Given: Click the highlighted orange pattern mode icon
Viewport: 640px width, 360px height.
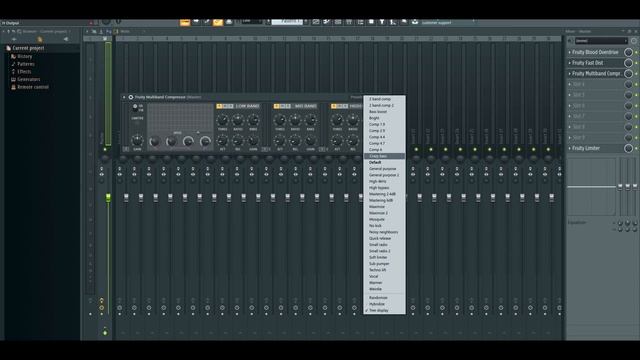Looking at the screenshot, I should (185, 22).
